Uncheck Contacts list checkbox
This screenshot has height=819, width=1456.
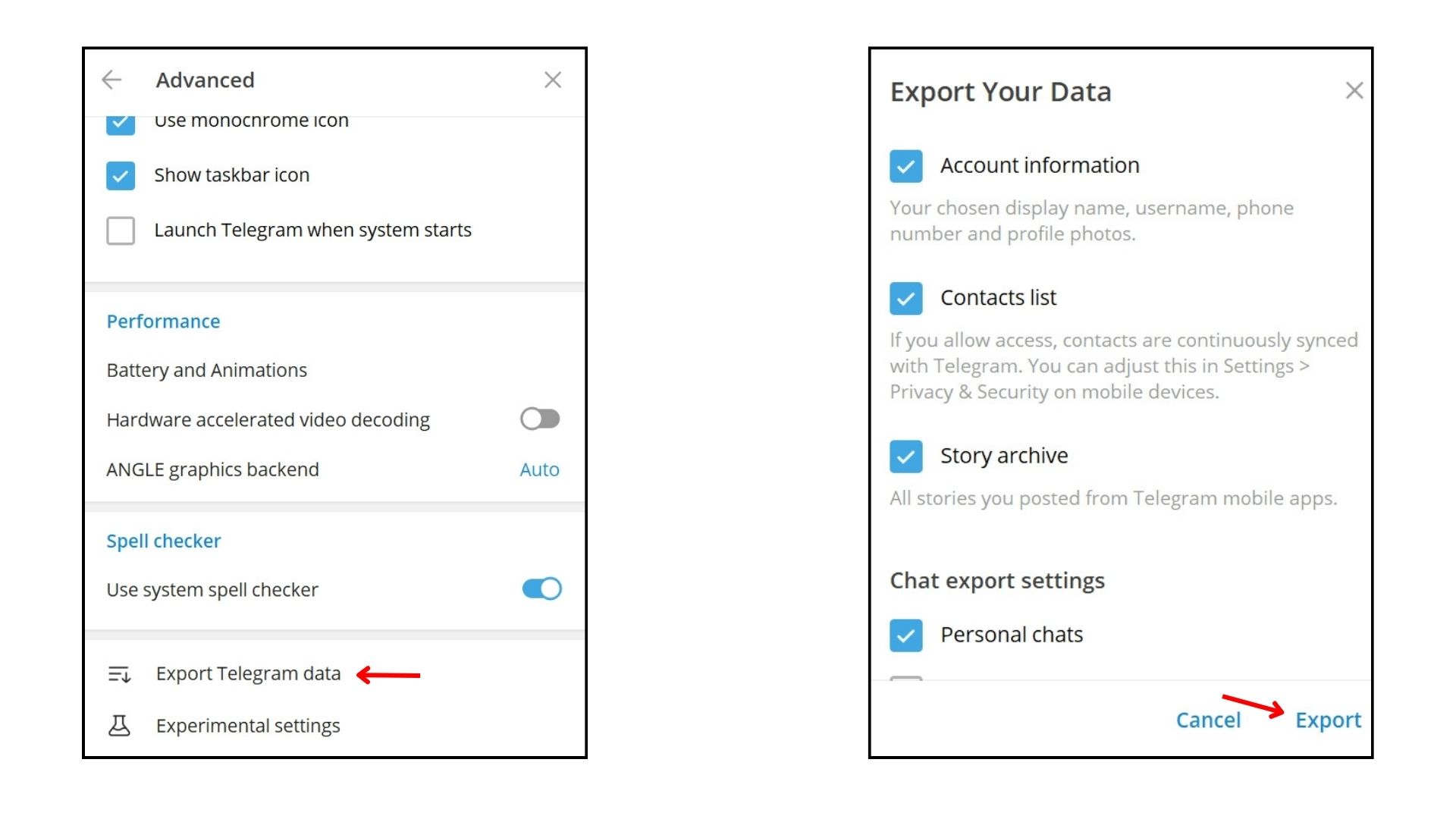pos(906,299)
